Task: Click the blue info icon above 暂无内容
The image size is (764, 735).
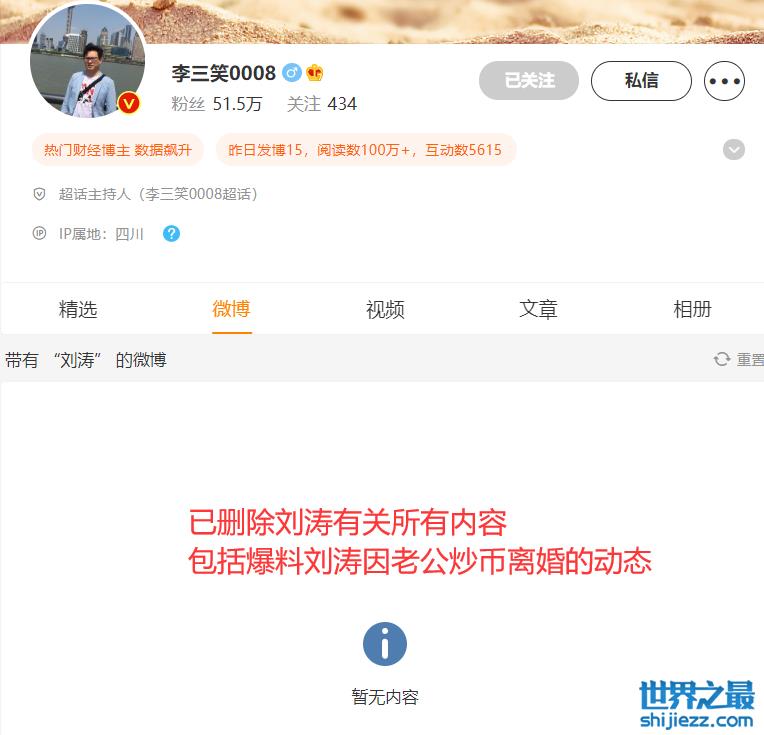Action: click(x=385, y=644)
